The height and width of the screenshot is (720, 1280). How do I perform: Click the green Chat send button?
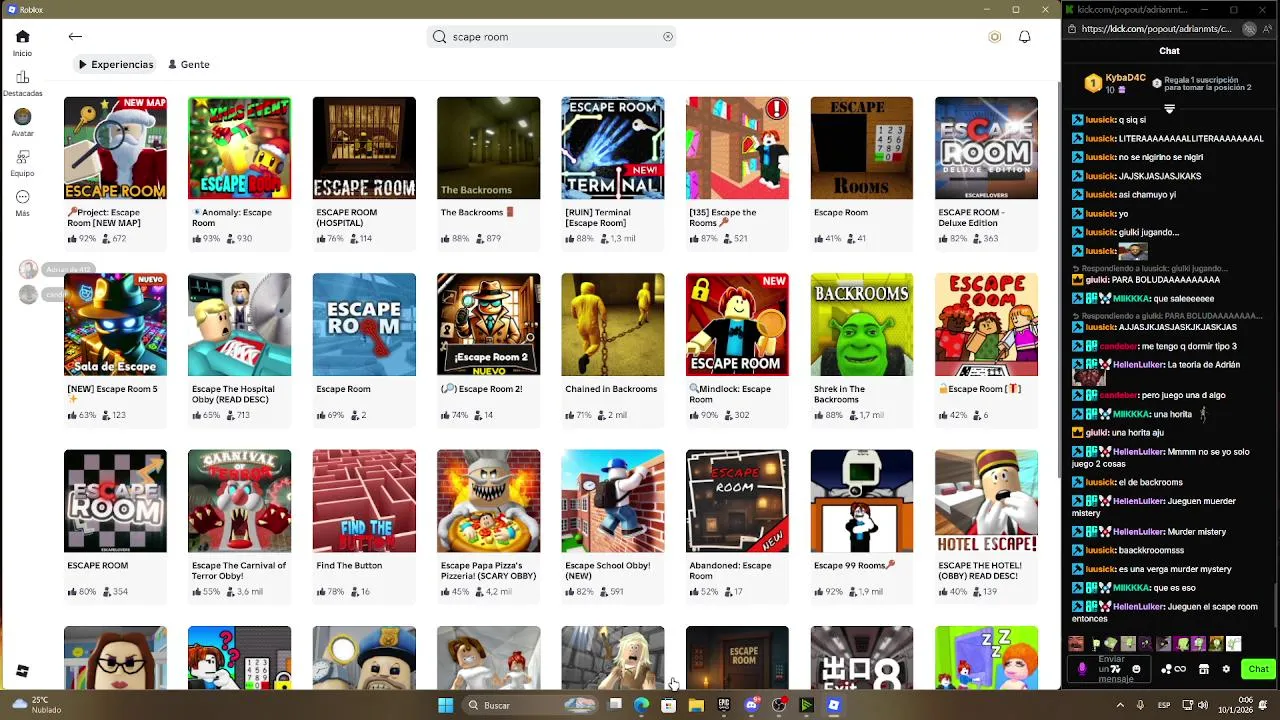[1258, 669]
